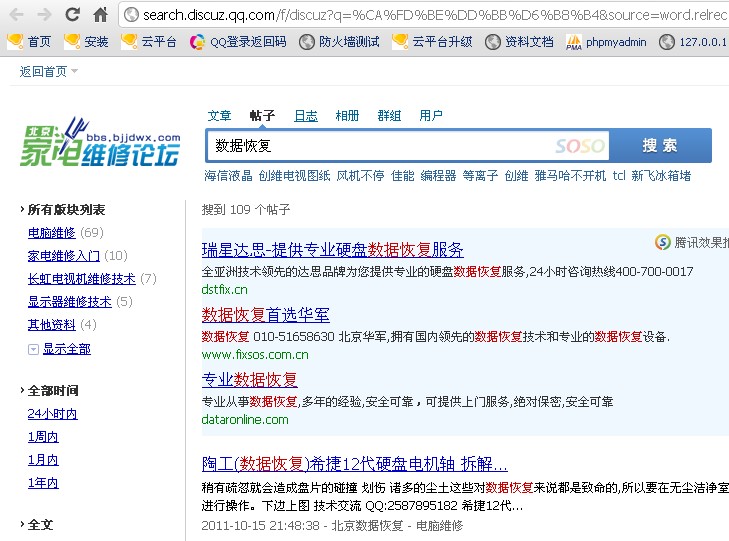Expand board list with 显示全部 arrow icon

(33, 349)
